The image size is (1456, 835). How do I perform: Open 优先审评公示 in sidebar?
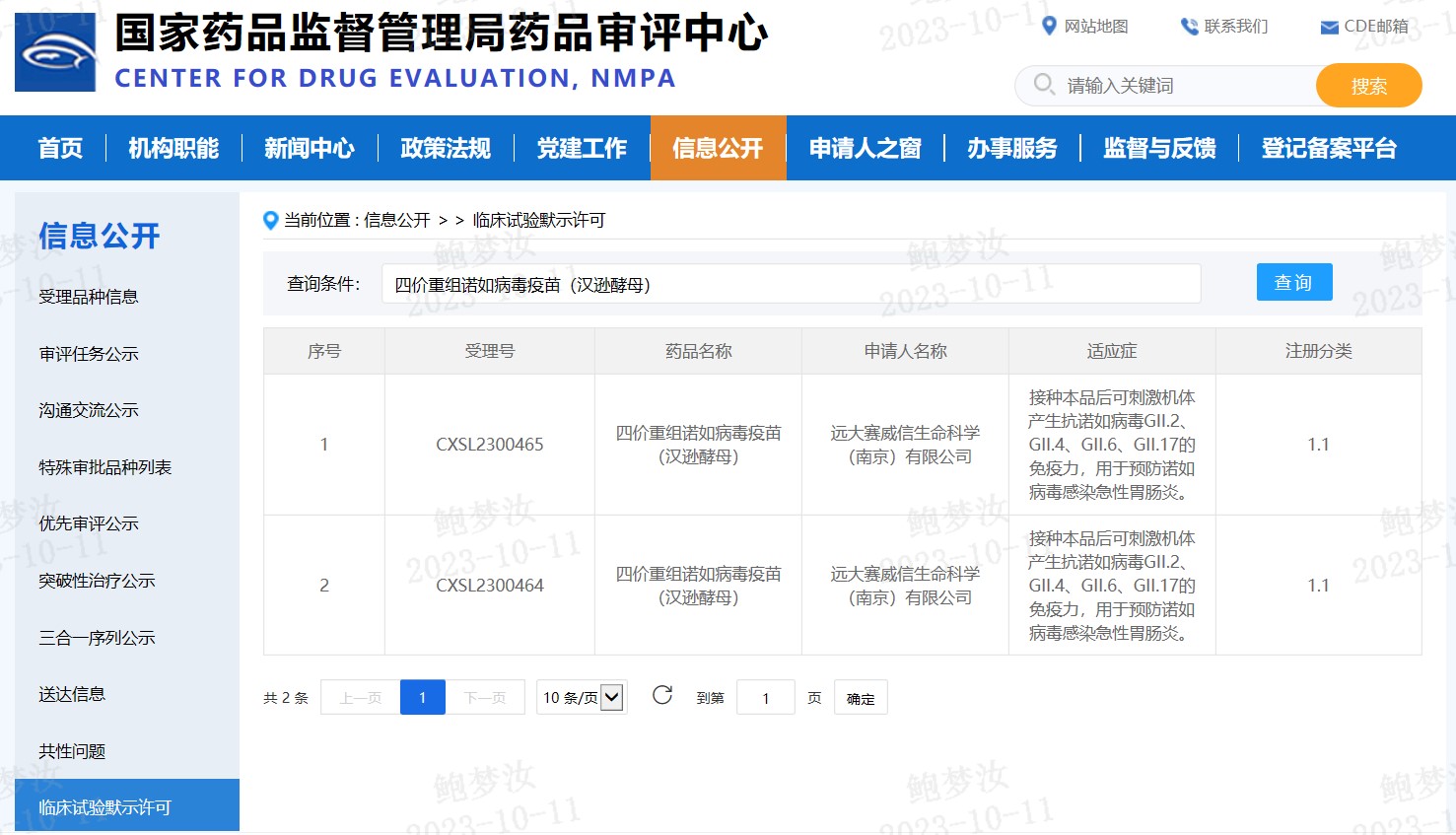click(89, 523)
